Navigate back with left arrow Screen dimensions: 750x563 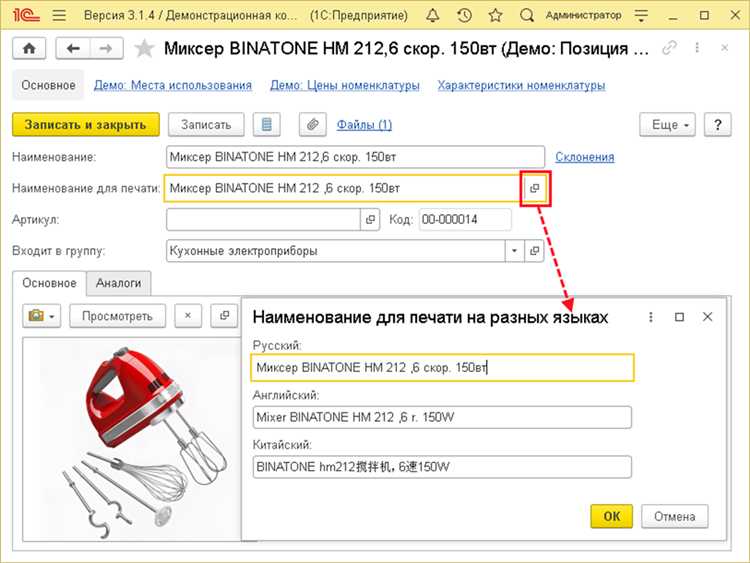[73, 48]
